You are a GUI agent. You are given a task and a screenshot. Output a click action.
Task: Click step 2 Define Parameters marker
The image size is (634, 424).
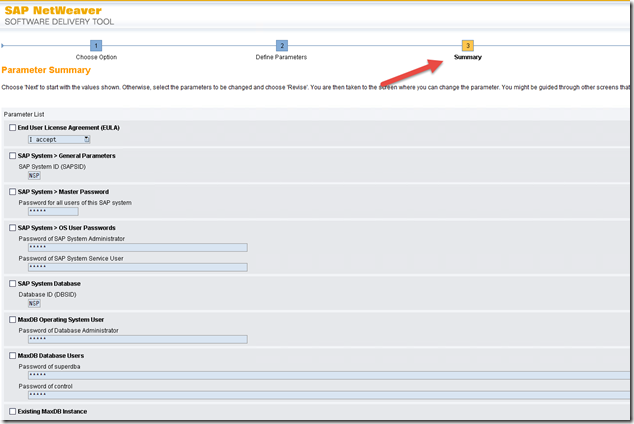pyautogui.click(x=282, y=46)
